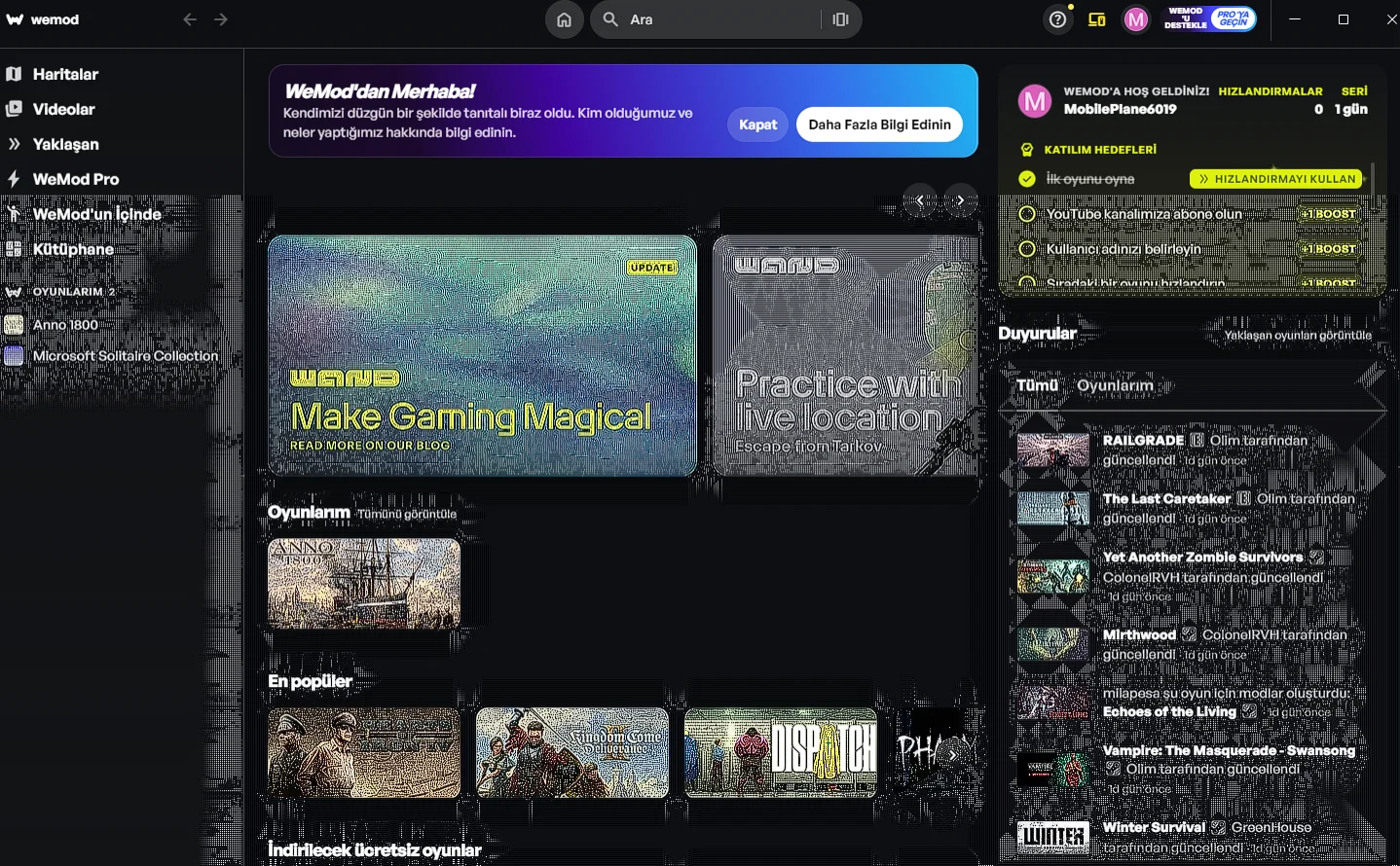Viewport: 1400px width, 866px height.
Task: Click the platform icon beside Winter Survival
Action: 1219,827
